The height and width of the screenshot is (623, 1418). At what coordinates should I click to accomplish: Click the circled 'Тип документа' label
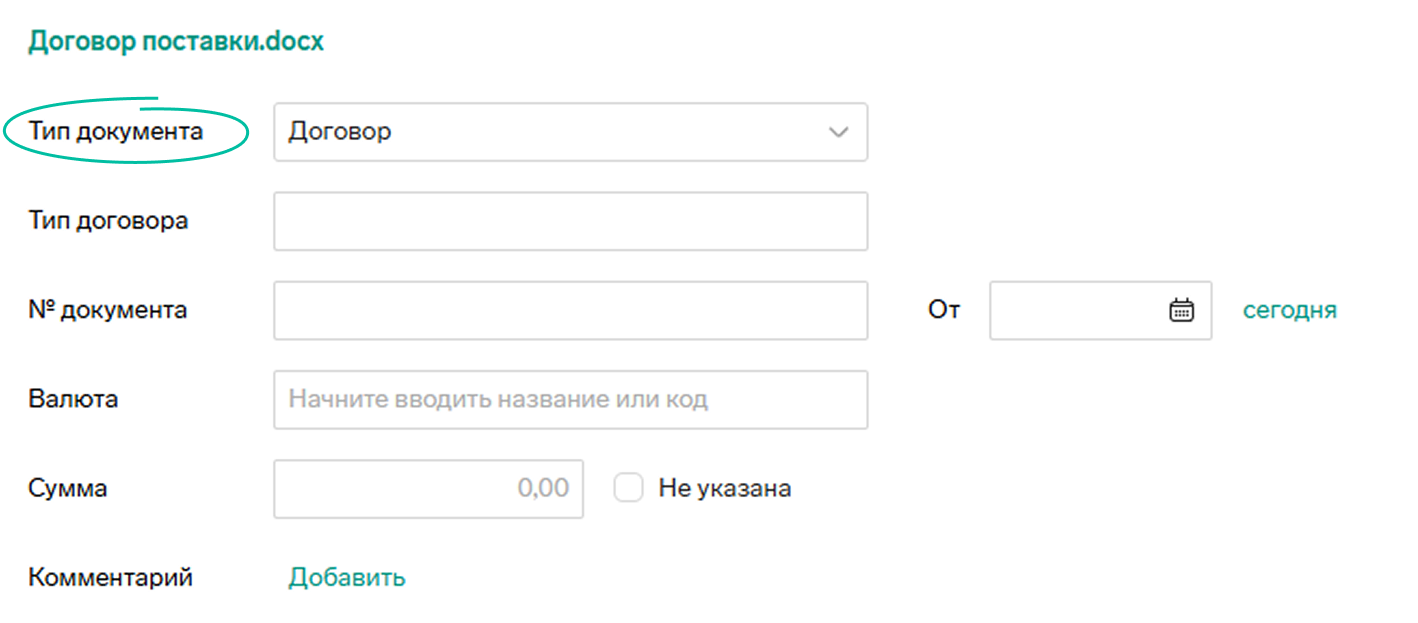coord(116,132)
